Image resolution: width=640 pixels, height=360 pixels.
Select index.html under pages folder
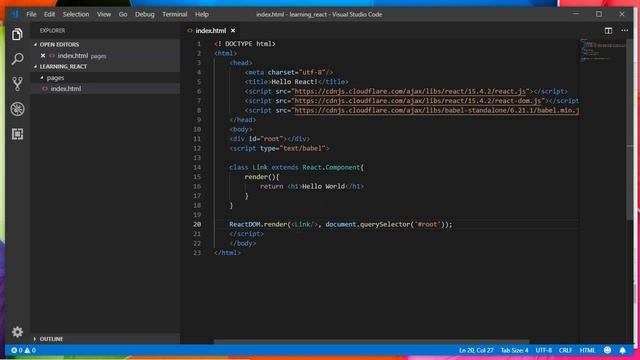point(105,89)
